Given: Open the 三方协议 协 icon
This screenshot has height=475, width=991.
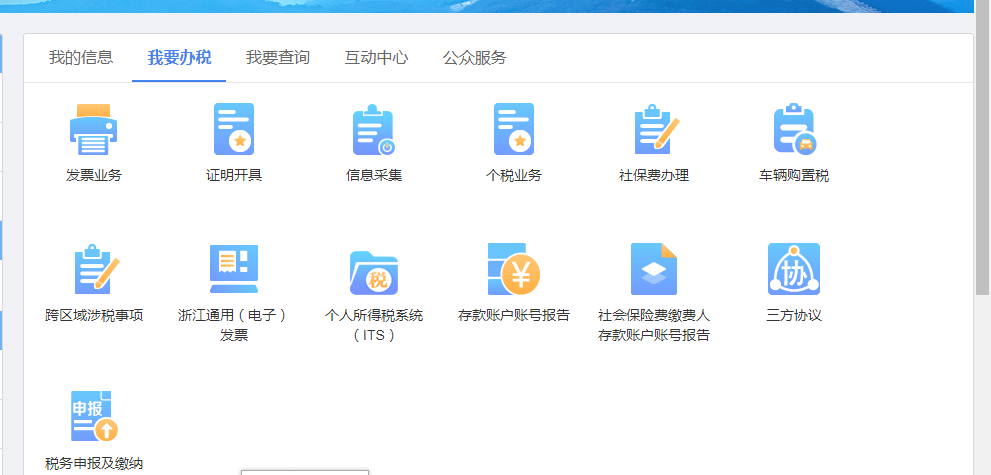Looking at the screenshot, I should pyautogui.click(x=794, y=269).
